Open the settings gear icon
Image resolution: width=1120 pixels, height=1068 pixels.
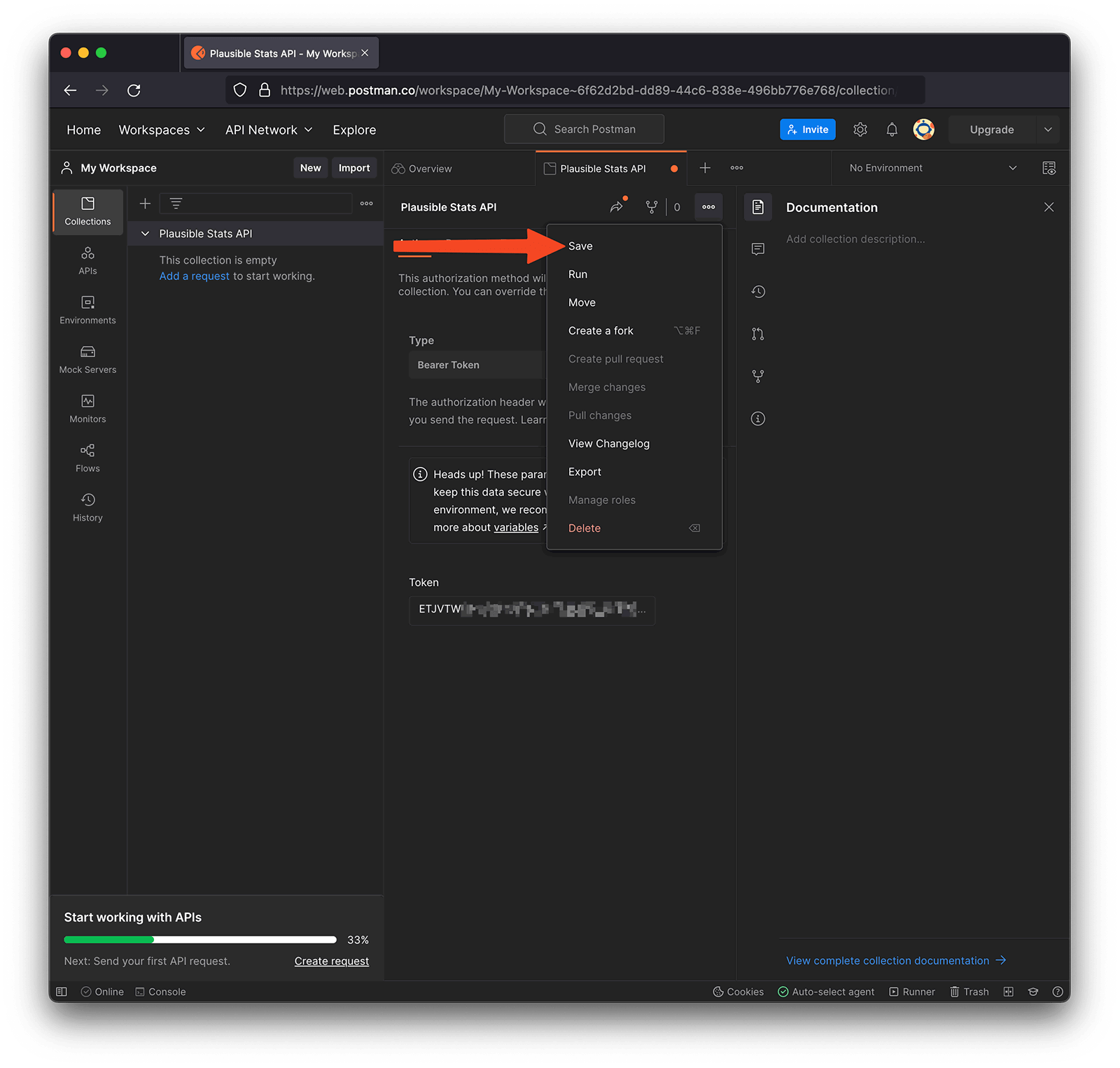pos(860,129)
